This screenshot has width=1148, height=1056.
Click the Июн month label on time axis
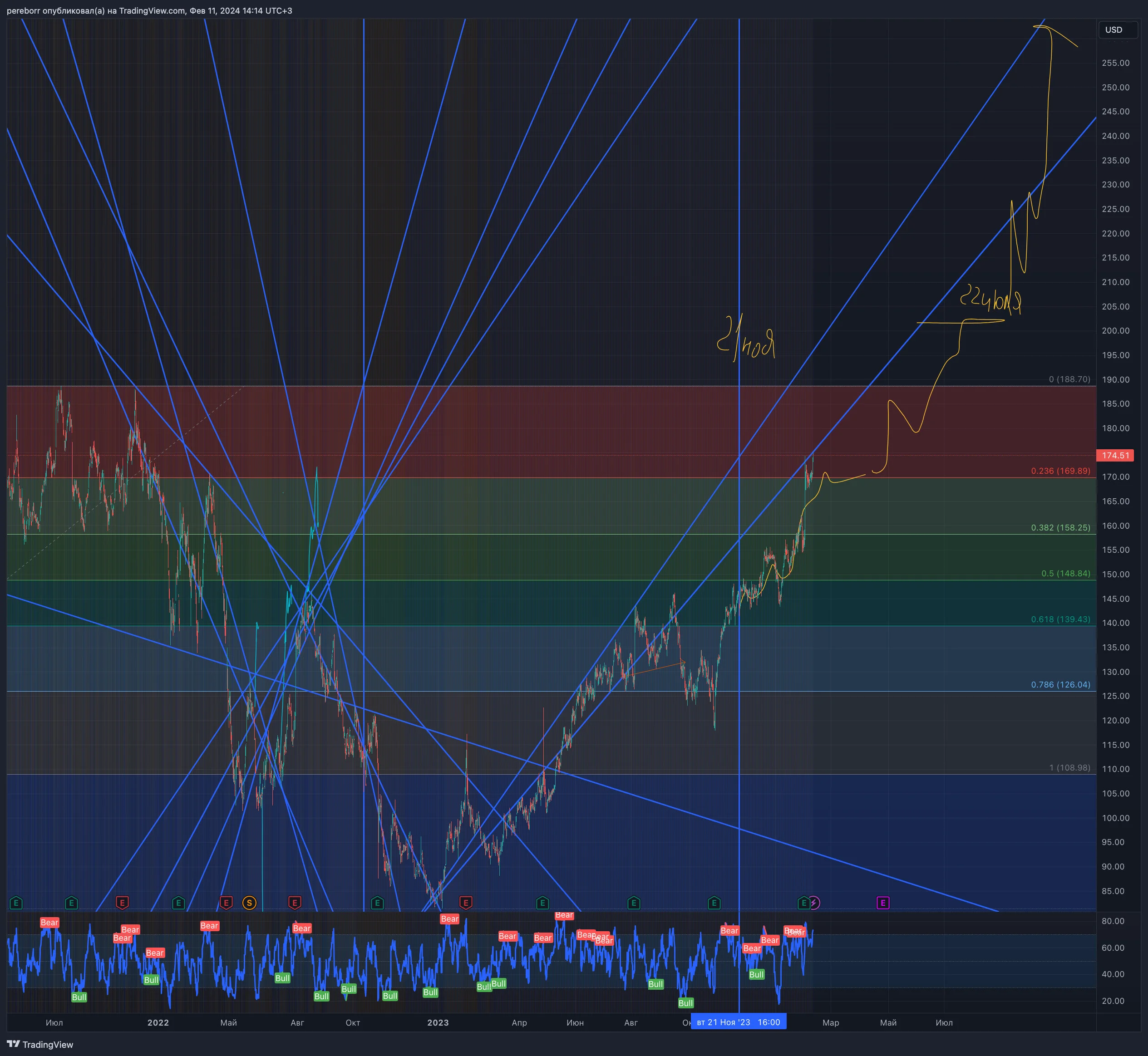(575, 1022)
